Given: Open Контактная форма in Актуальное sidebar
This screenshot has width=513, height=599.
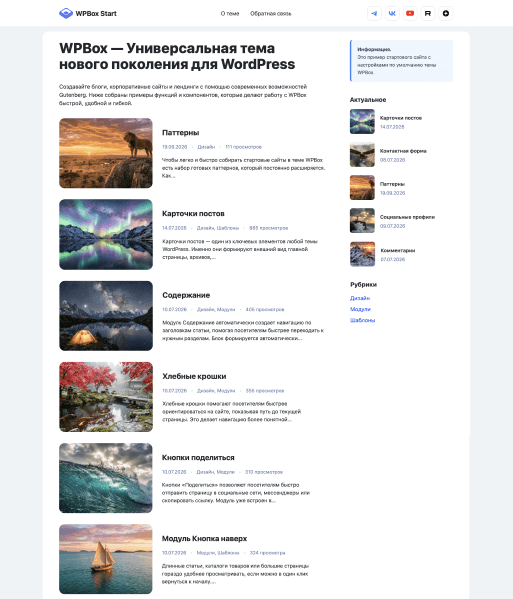Looking at the screenshot, I should tap(403, 151).
